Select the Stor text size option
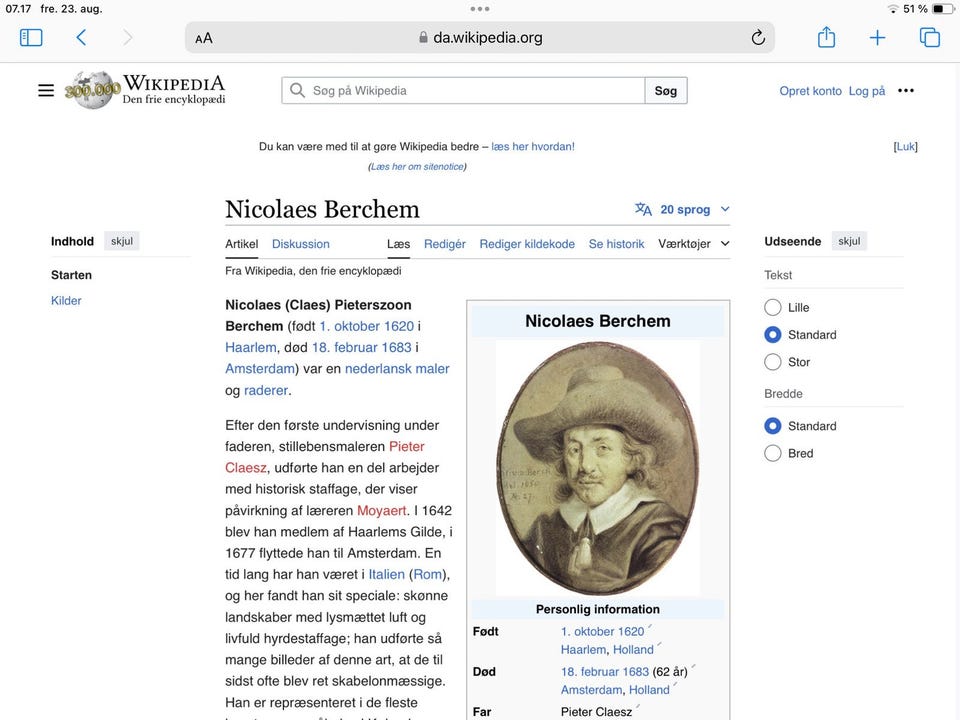Viewport: 960px width, 720px height. [x=772, y=361]
